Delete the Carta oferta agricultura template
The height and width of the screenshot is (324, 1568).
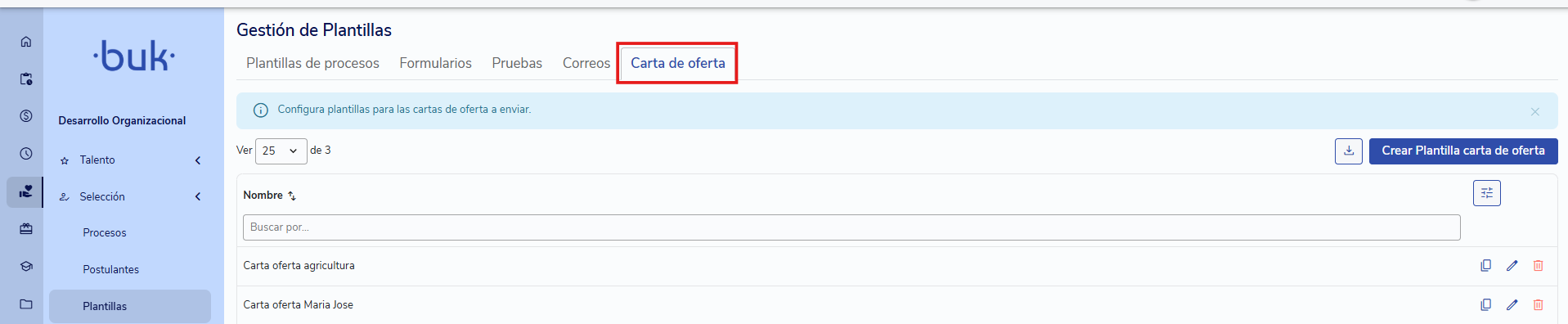tap(1538, 266)
